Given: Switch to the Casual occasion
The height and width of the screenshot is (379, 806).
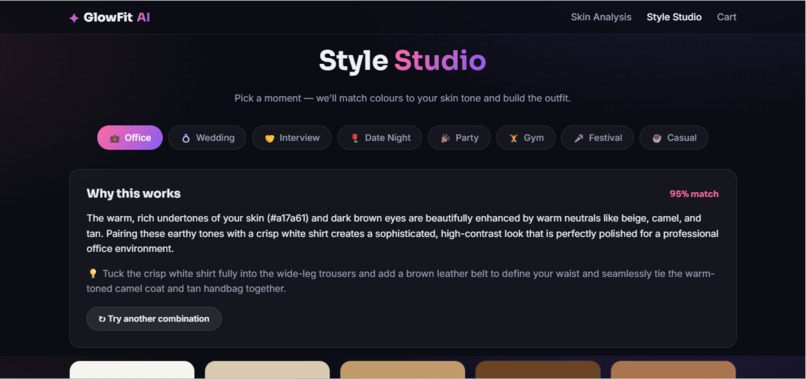Looking at the screenshot, I should [x=674, y=138].
